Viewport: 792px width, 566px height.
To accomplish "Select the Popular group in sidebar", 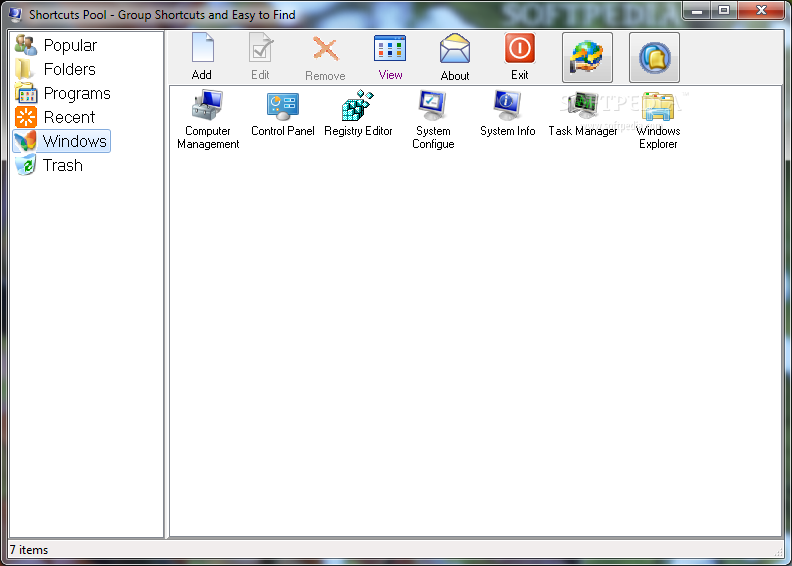I will tap(56, 45).
